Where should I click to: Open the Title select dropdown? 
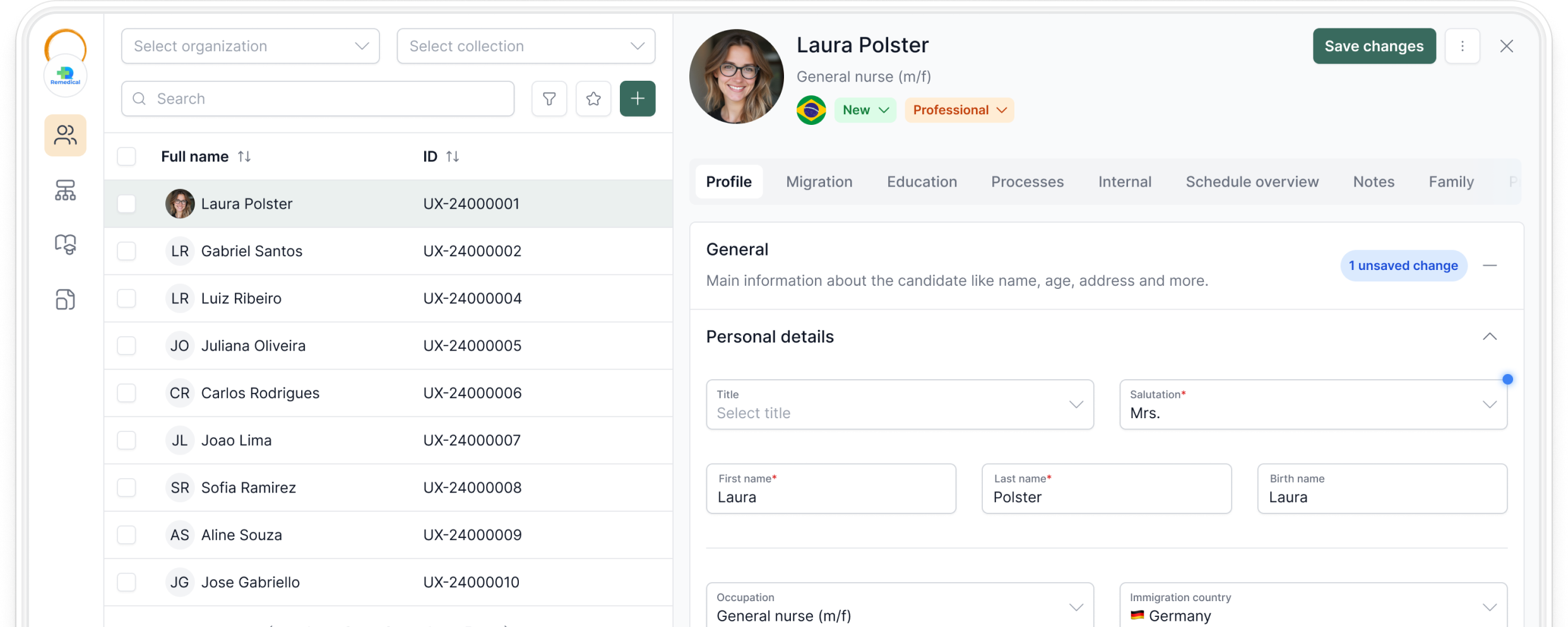(x=900, y=404)
